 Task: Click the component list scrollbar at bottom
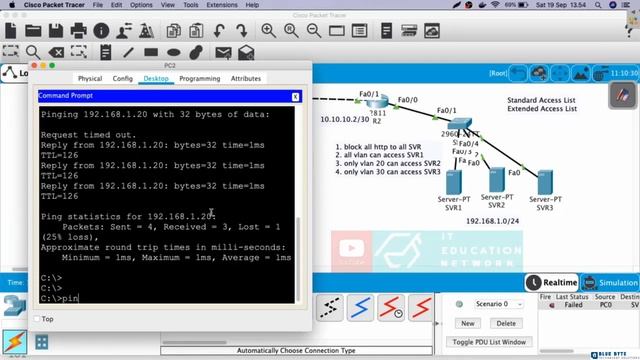[194, 342]
